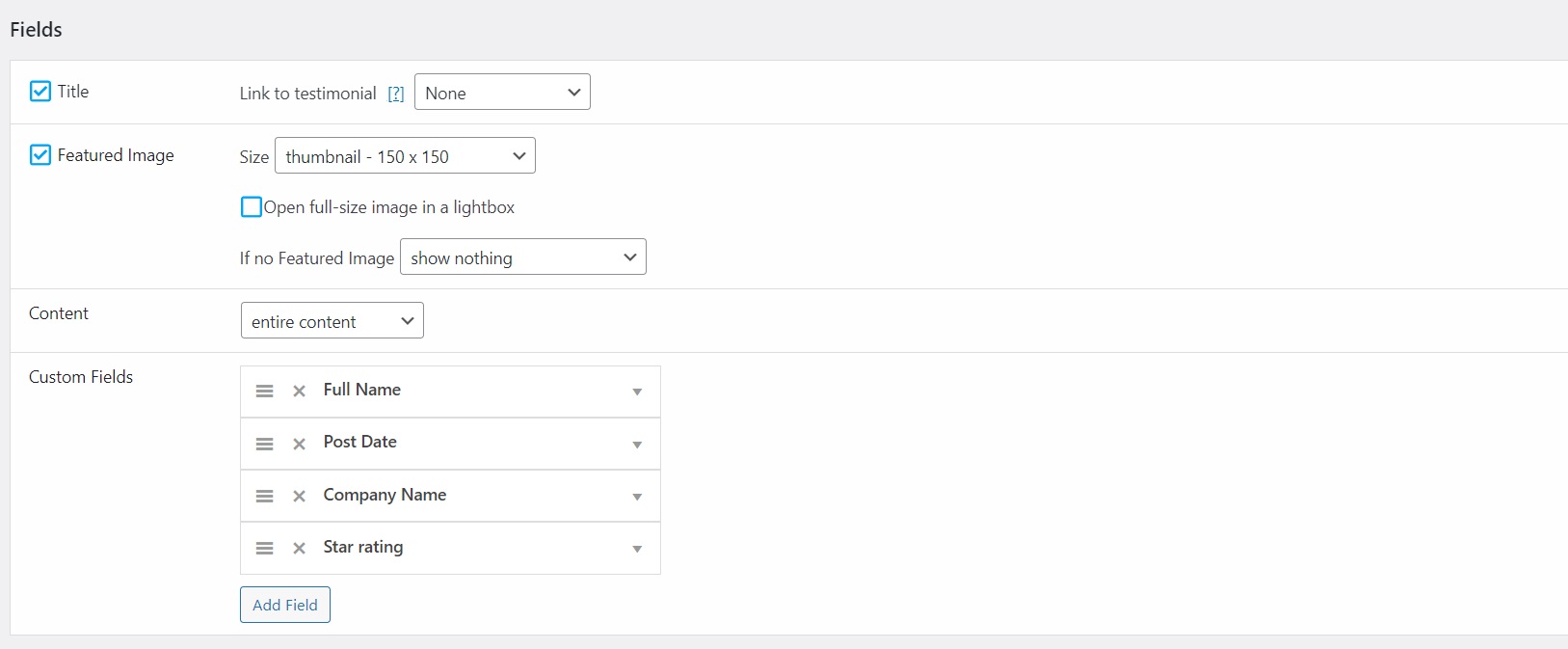Grab the drag handle for Full Name
Viewport: 1568px width, 649px height.
tap(264, 392)
